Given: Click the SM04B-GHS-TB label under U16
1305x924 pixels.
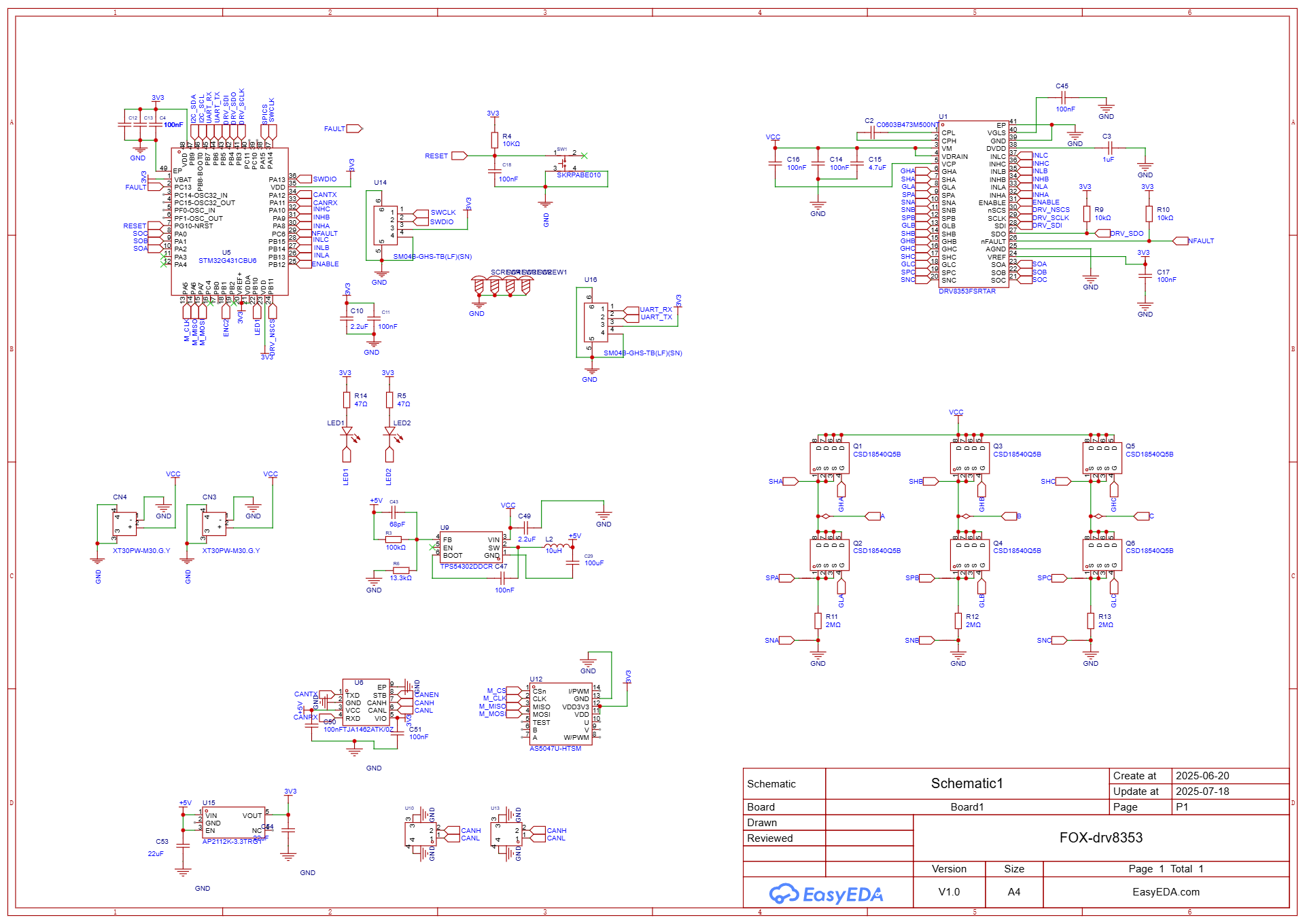Looking at the screenshot, I should 642,353.
